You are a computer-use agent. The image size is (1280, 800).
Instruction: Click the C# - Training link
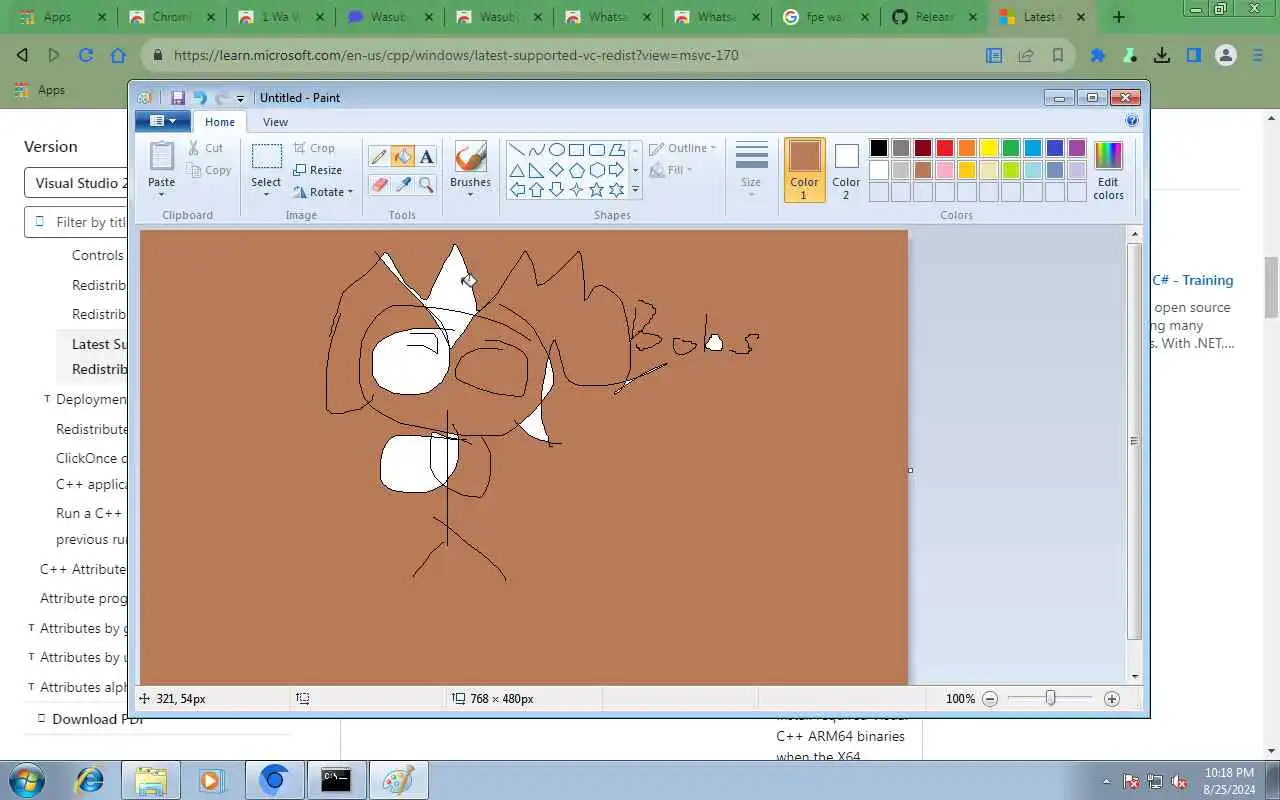tap(1193, 281)
